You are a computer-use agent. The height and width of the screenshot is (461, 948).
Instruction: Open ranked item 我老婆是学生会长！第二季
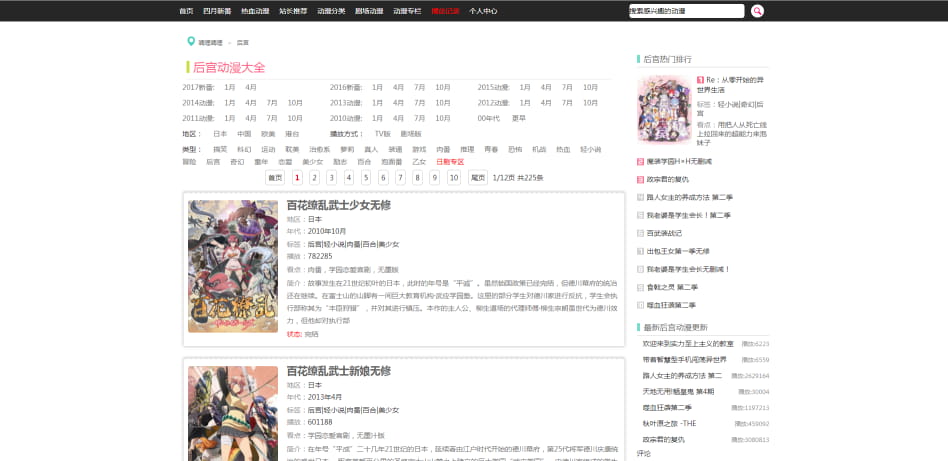tap(689, 215)
